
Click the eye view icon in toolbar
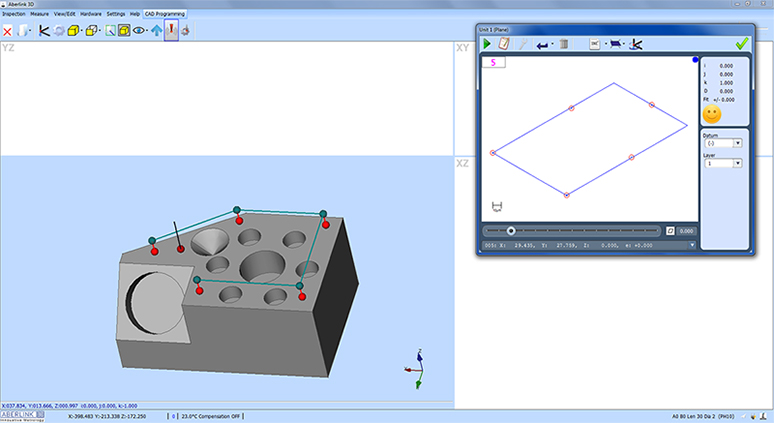pyautogui.click(x=140, y=31)
